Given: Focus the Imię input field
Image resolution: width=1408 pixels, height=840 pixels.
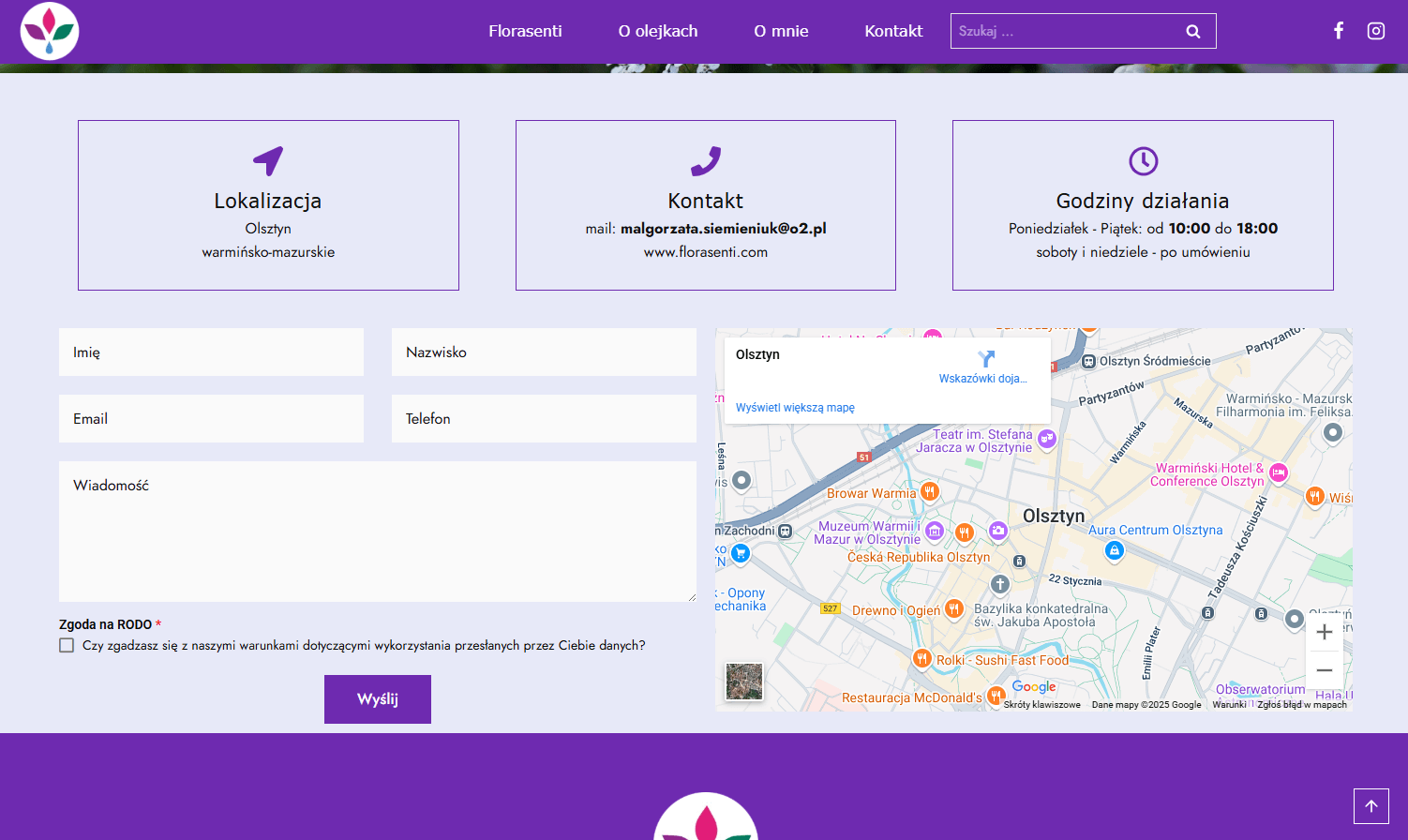Looking at the screenshot, I should coord(211,352).
